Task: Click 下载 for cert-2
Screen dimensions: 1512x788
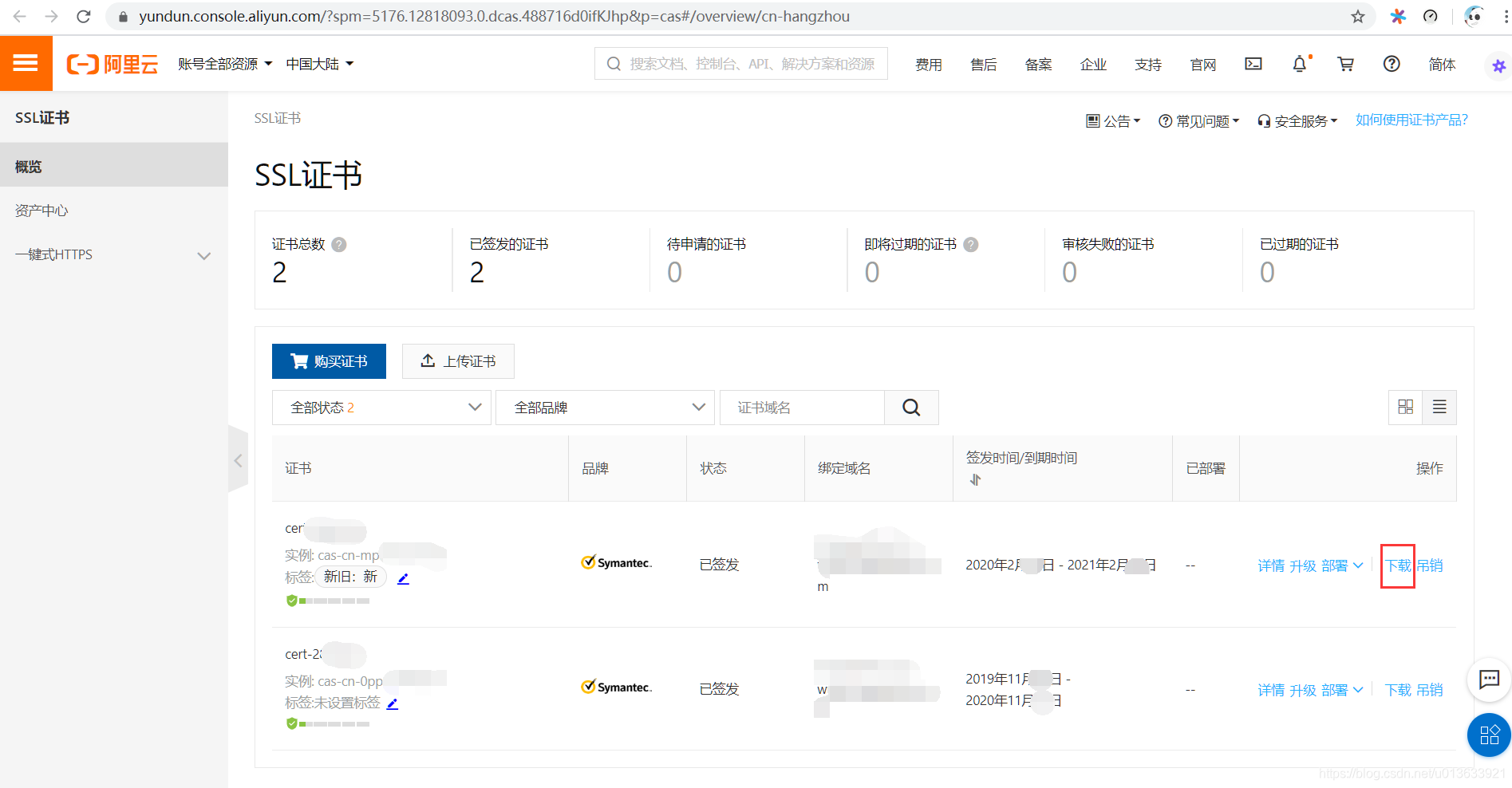Action: point(1398,690)
